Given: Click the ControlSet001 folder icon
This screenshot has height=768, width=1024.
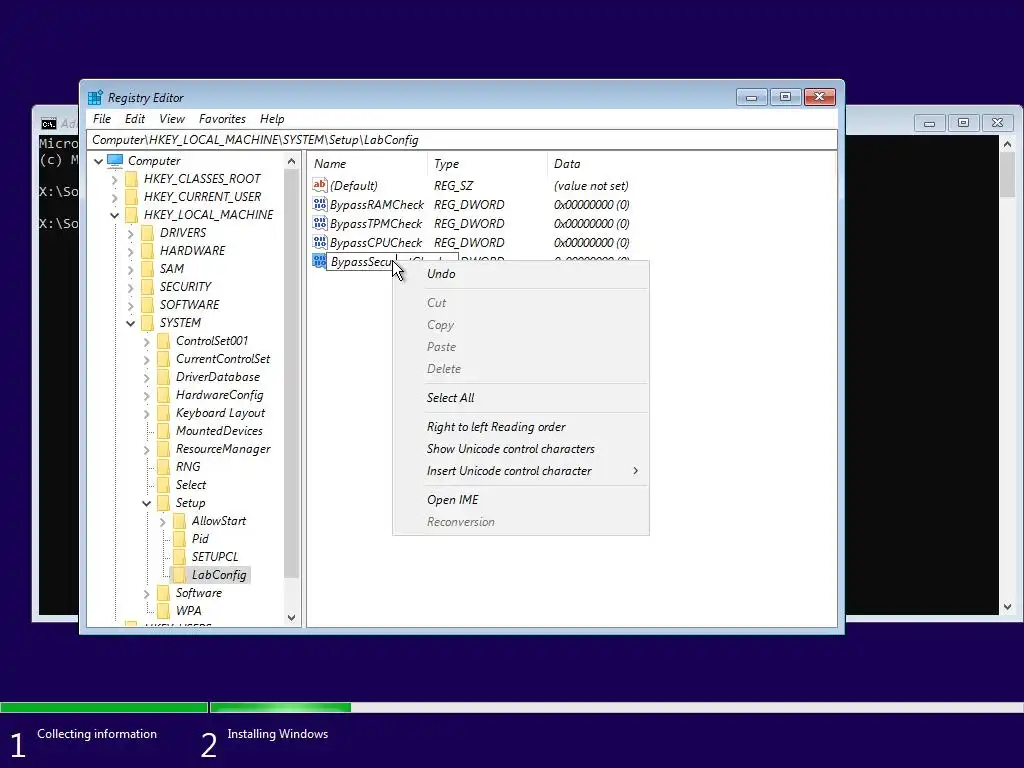Looking at the screenshot, I should click(x=163, y=341).
